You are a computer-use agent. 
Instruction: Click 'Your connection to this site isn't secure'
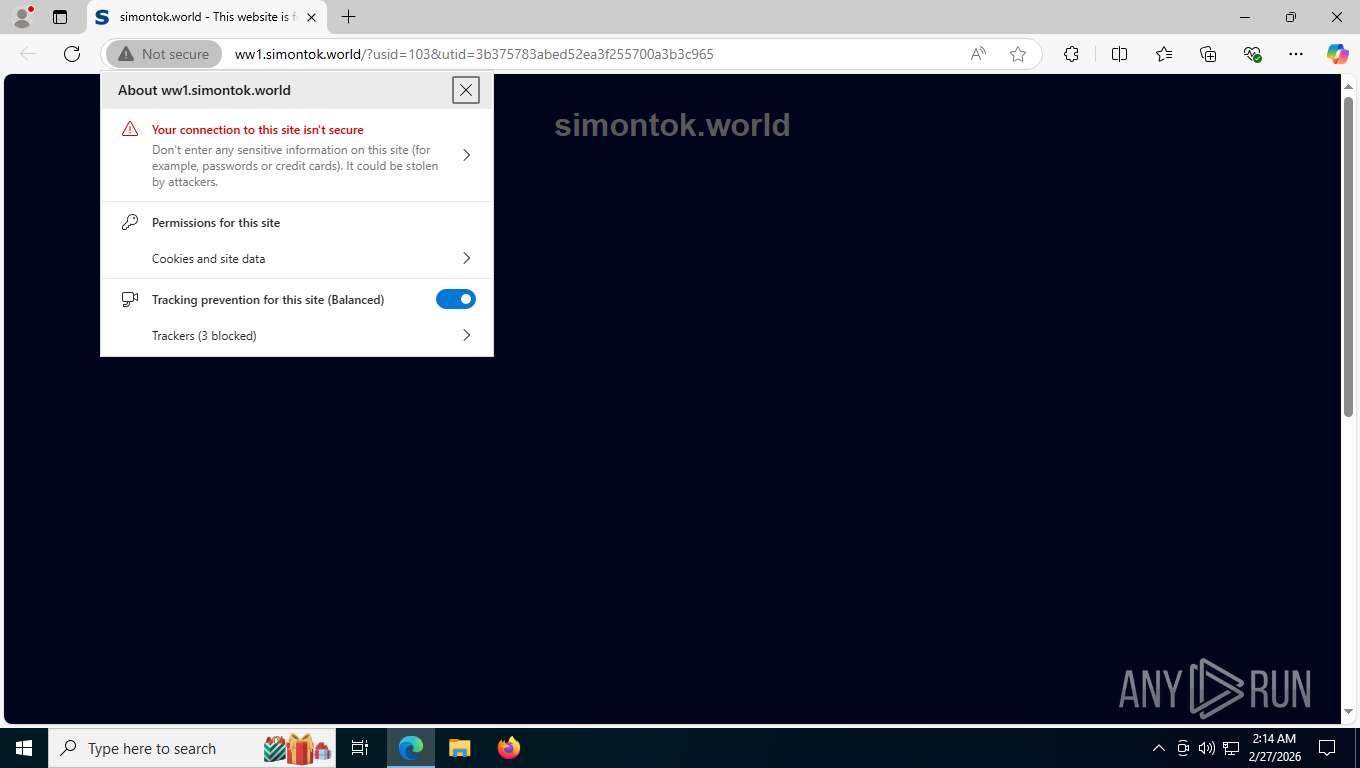[258, 130]
